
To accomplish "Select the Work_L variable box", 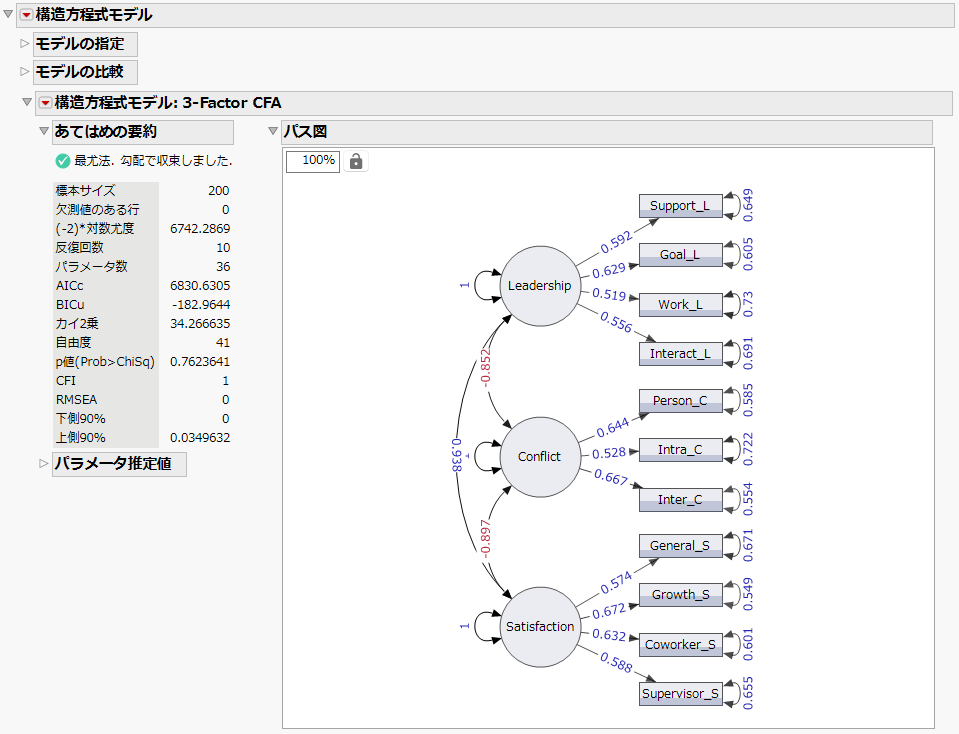I will 680,305.
